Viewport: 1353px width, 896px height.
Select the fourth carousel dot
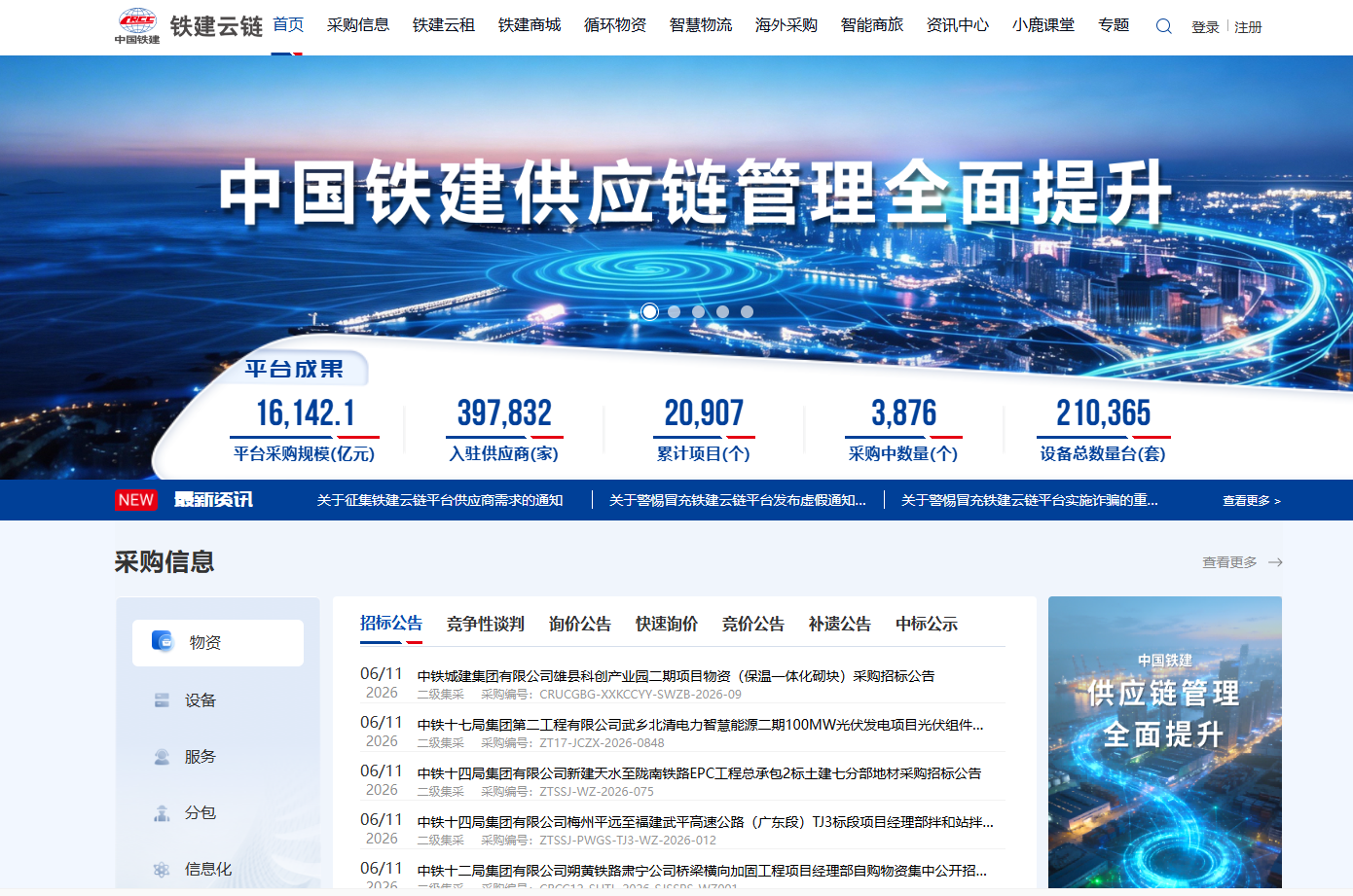722,311
